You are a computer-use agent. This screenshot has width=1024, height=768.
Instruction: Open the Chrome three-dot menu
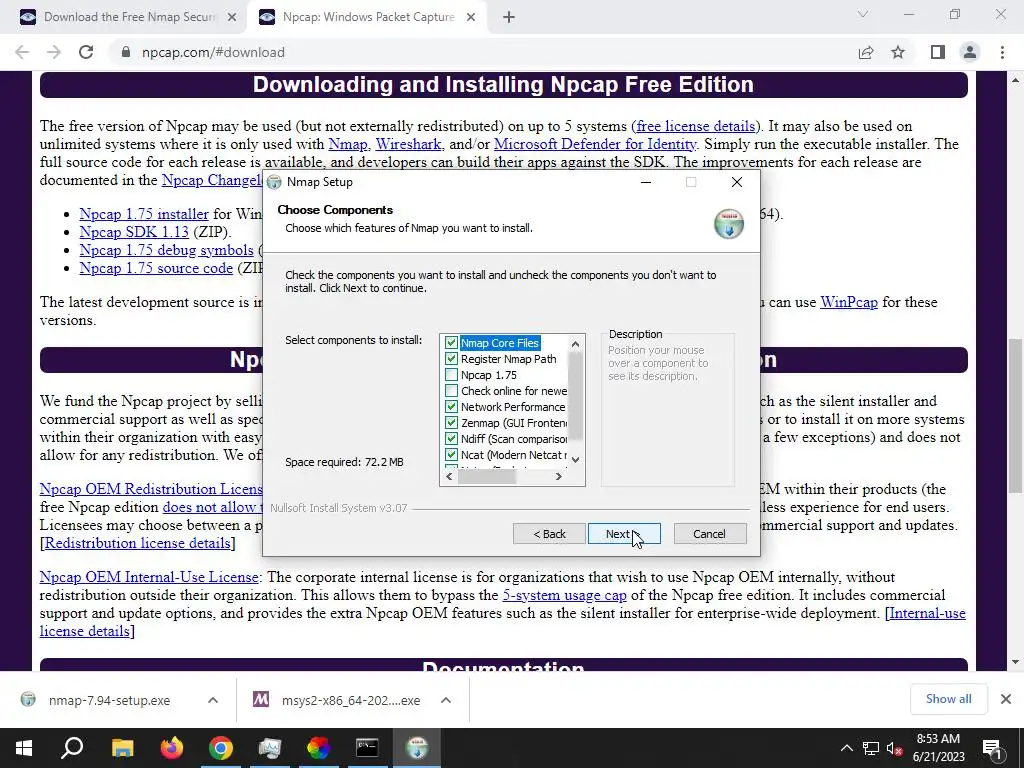coord(1002,52)
